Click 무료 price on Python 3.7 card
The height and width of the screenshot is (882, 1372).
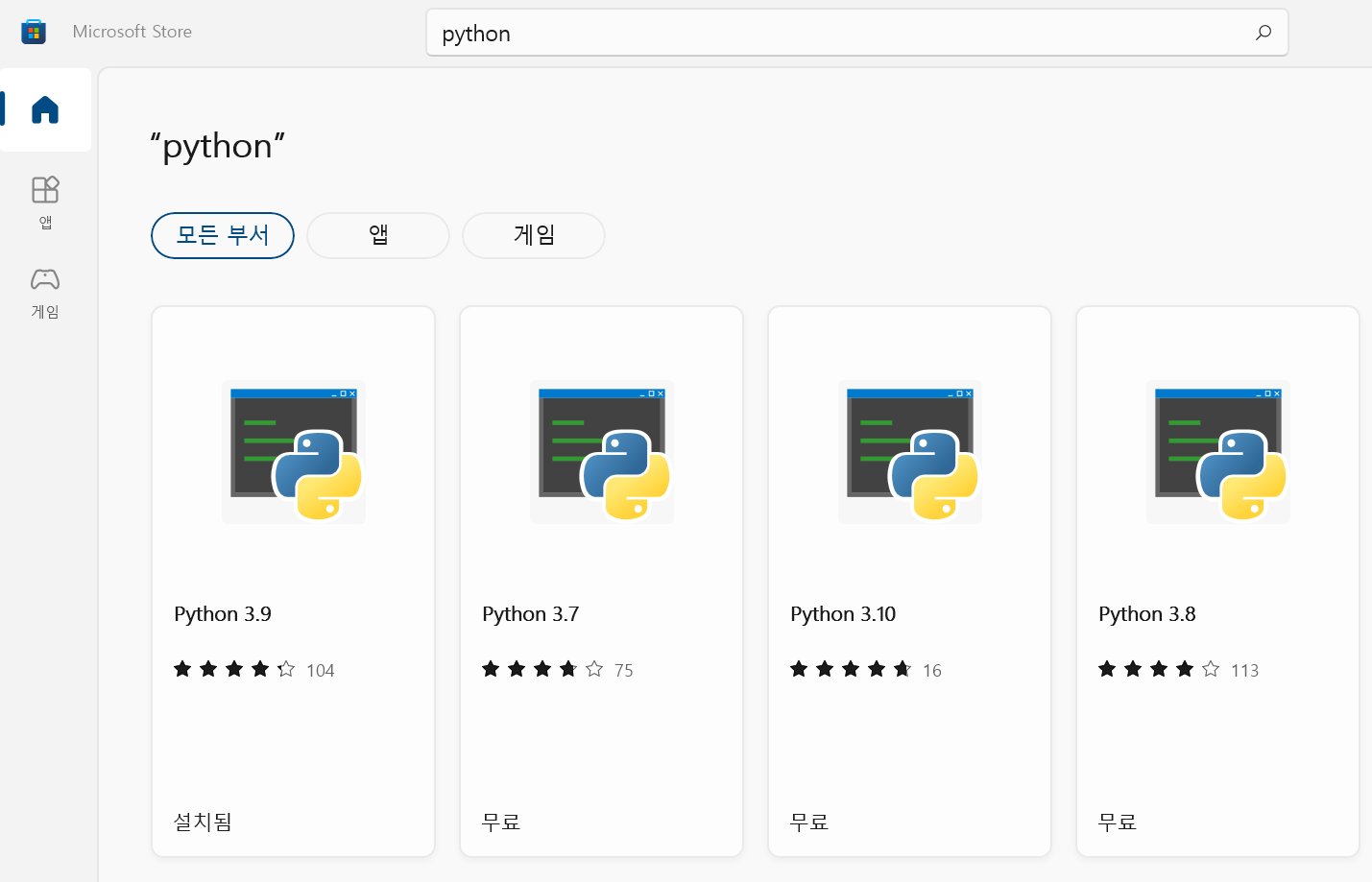pyautogui.click(x=501, y=822)
